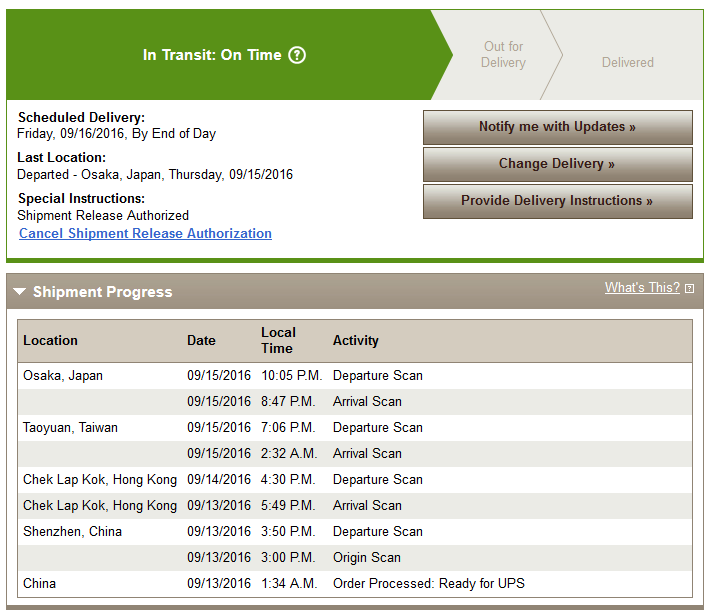This screenshot has width=710, height=616.
Task: Collapse the Shipment Progress triangle
Action: (19, 291)
